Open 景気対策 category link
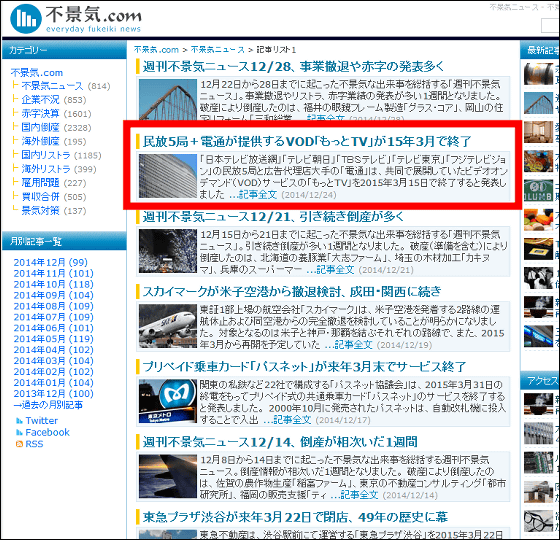This screenshot has width=560, height=540. pyautogui.click(x=40, y=211)
